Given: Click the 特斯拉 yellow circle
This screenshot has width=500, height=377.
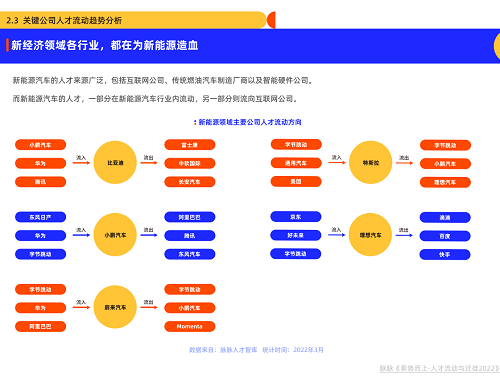Looking at the screenshot, I should [x=370, y=162].
